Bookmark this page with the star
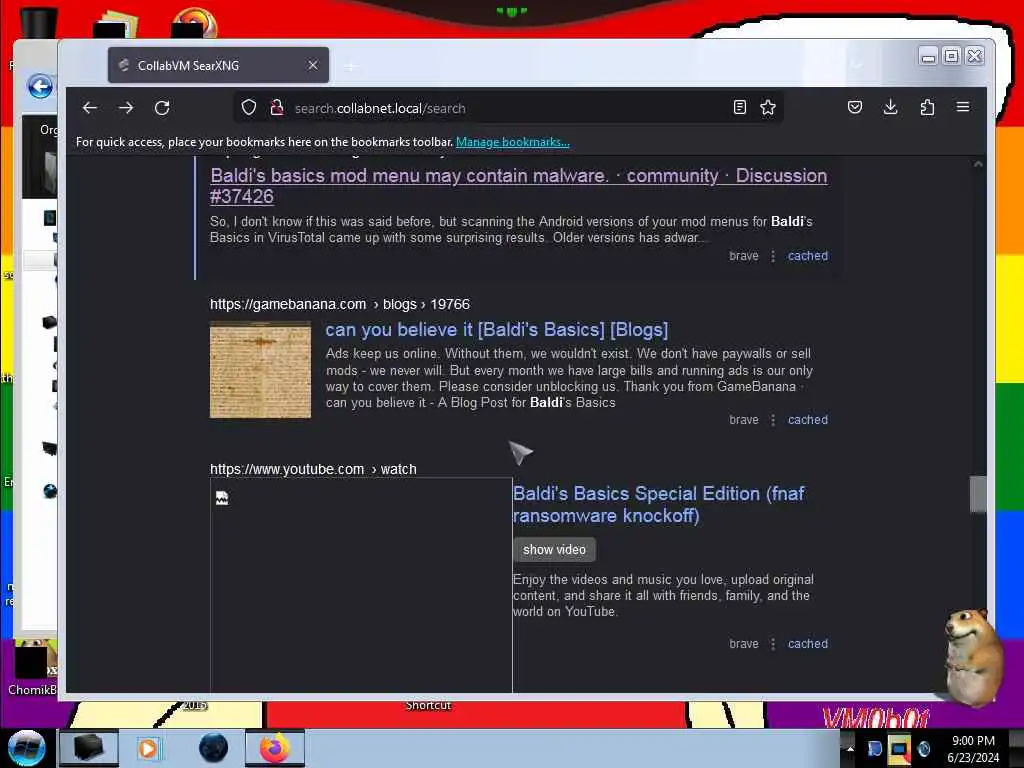Viewport: 1024px width, 768px height. tap(768, 107)
